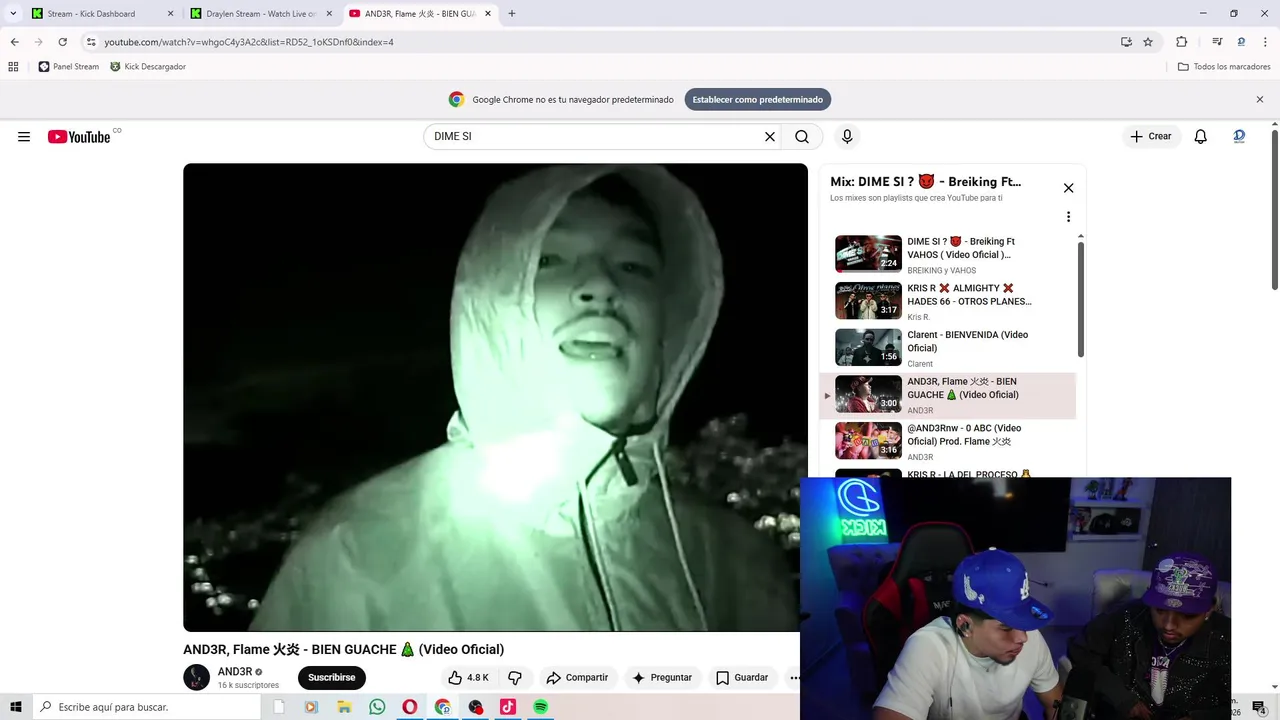The width and height of the screenshot is (1280, 720).
Task: Click the Crear button
Action: [1150, 137]
